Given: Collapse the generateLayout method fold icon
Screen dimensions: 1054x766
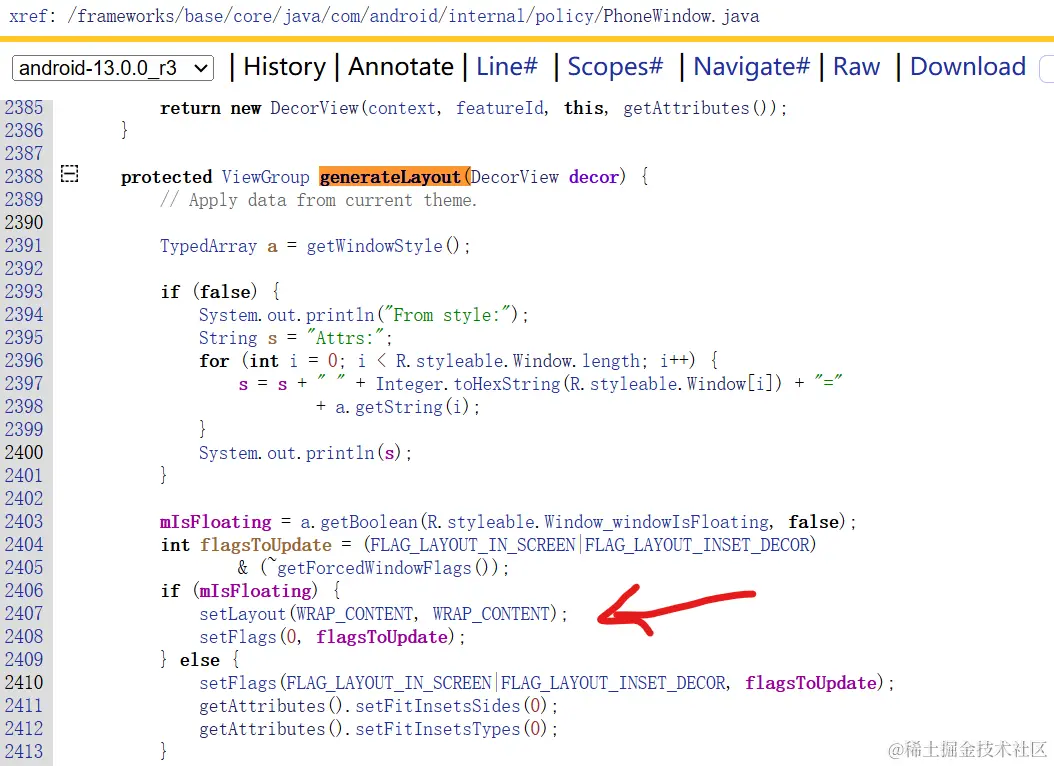Looking at the screenshot, I should 69,174.
